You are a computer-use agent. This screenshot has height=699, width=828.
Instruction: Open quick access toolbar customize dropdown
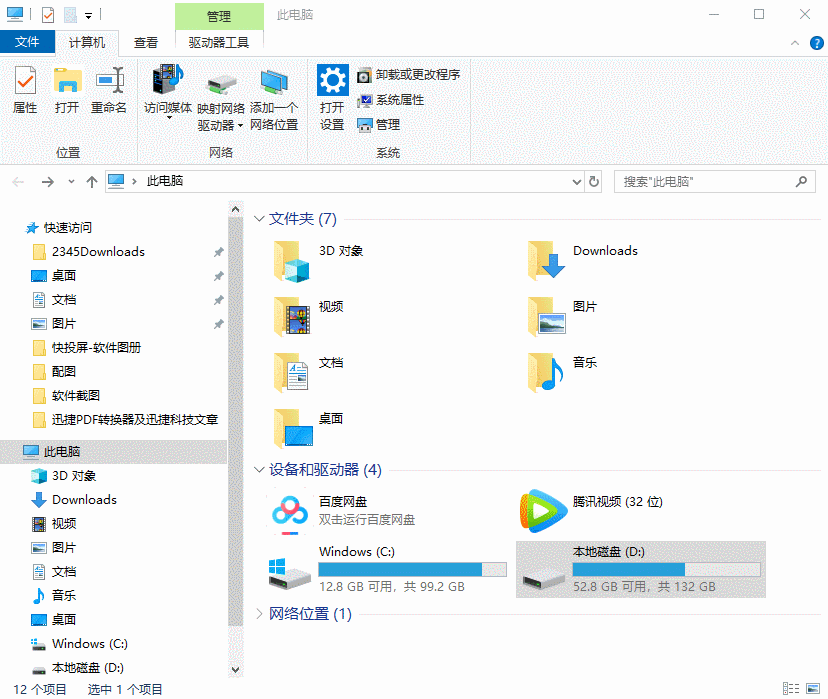pos(89,16)
